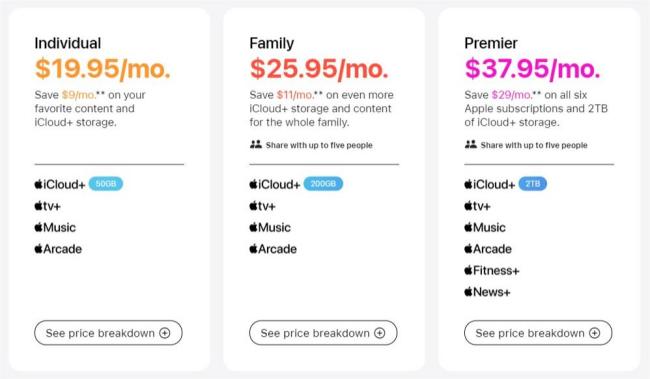
Task: Open Individual plan price breakdown
Action: [x=108, y=333]
